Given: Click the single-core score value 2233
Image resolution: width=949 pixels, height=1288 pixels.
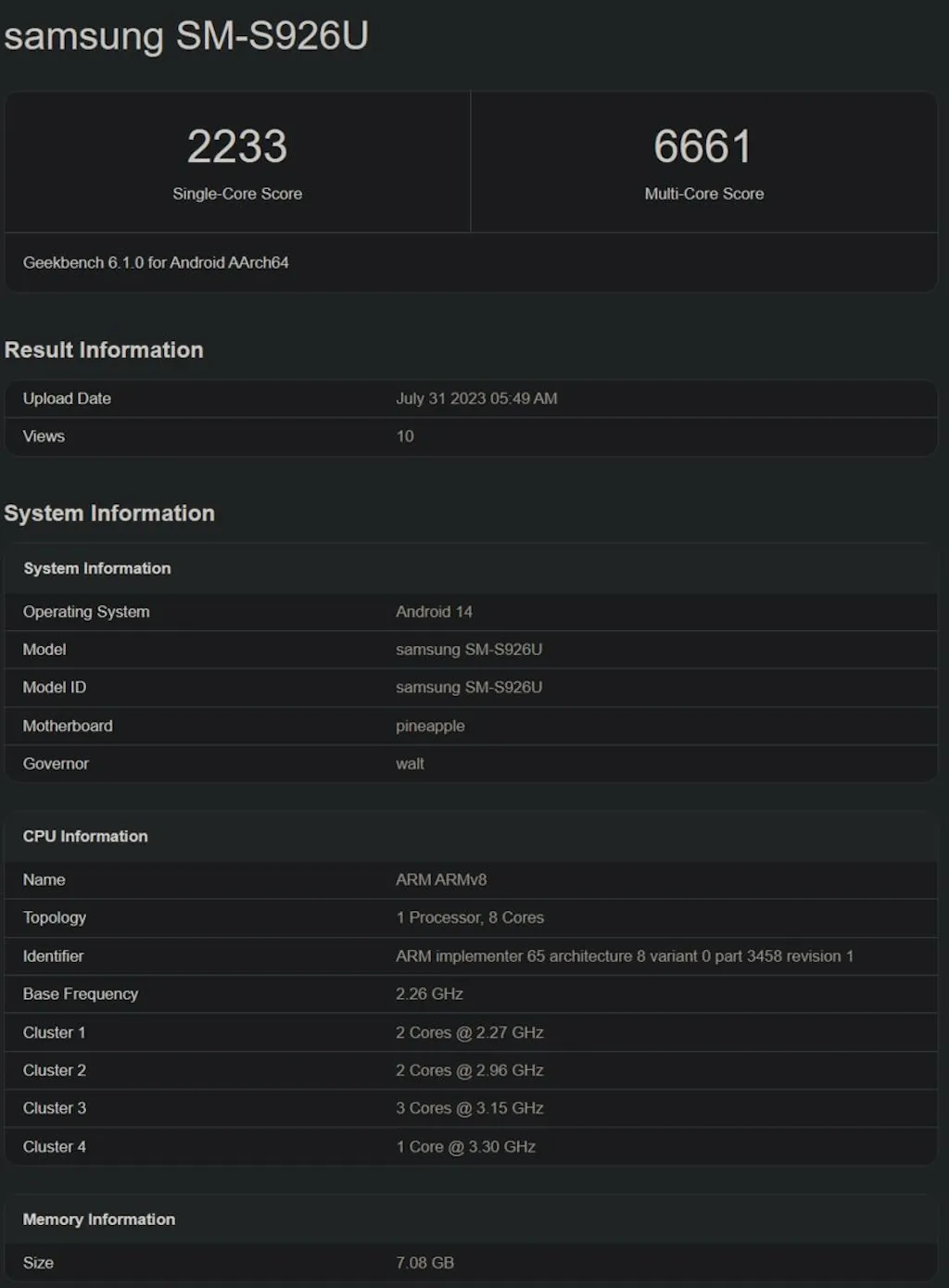Looking at the screenshot, I should pyautogui.click(x=237, y=146).
